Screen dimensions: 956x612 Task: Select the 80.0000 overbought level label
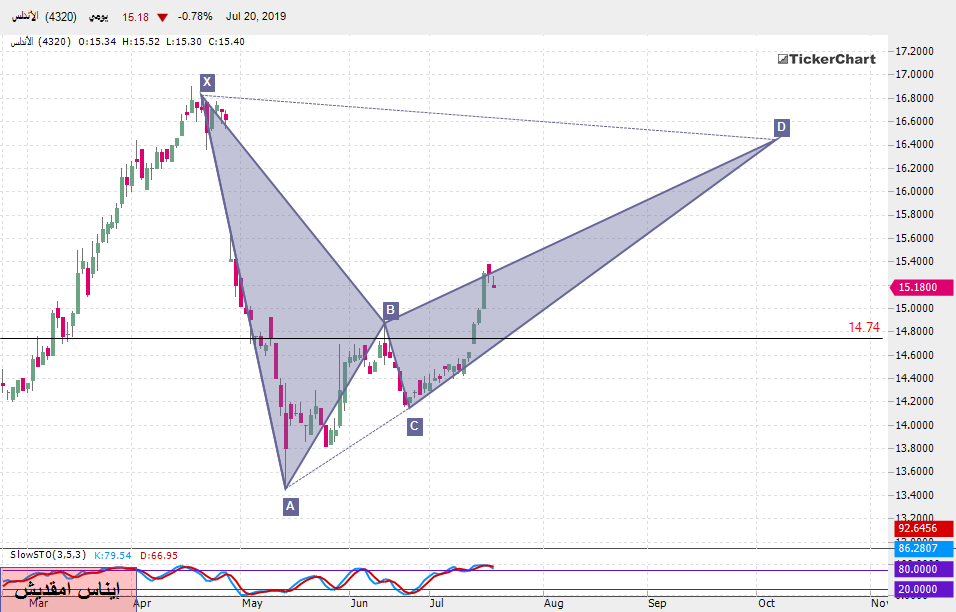pyautogui.click(x=917, y=569)
